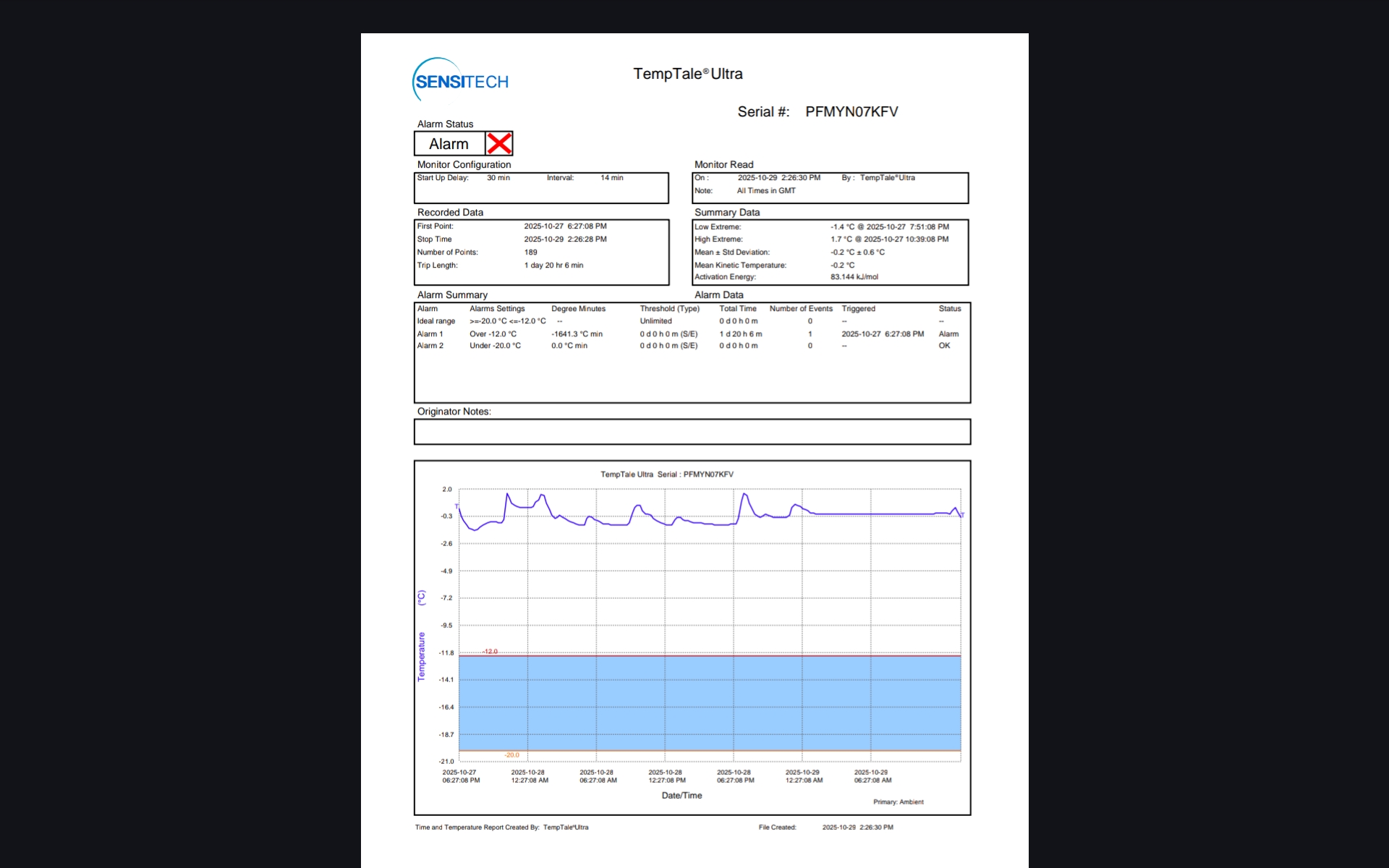The height and width of the screenshot is (868, 1389).
Task: Click the red X alarm status icon
Action: click(x=499, y=143)
